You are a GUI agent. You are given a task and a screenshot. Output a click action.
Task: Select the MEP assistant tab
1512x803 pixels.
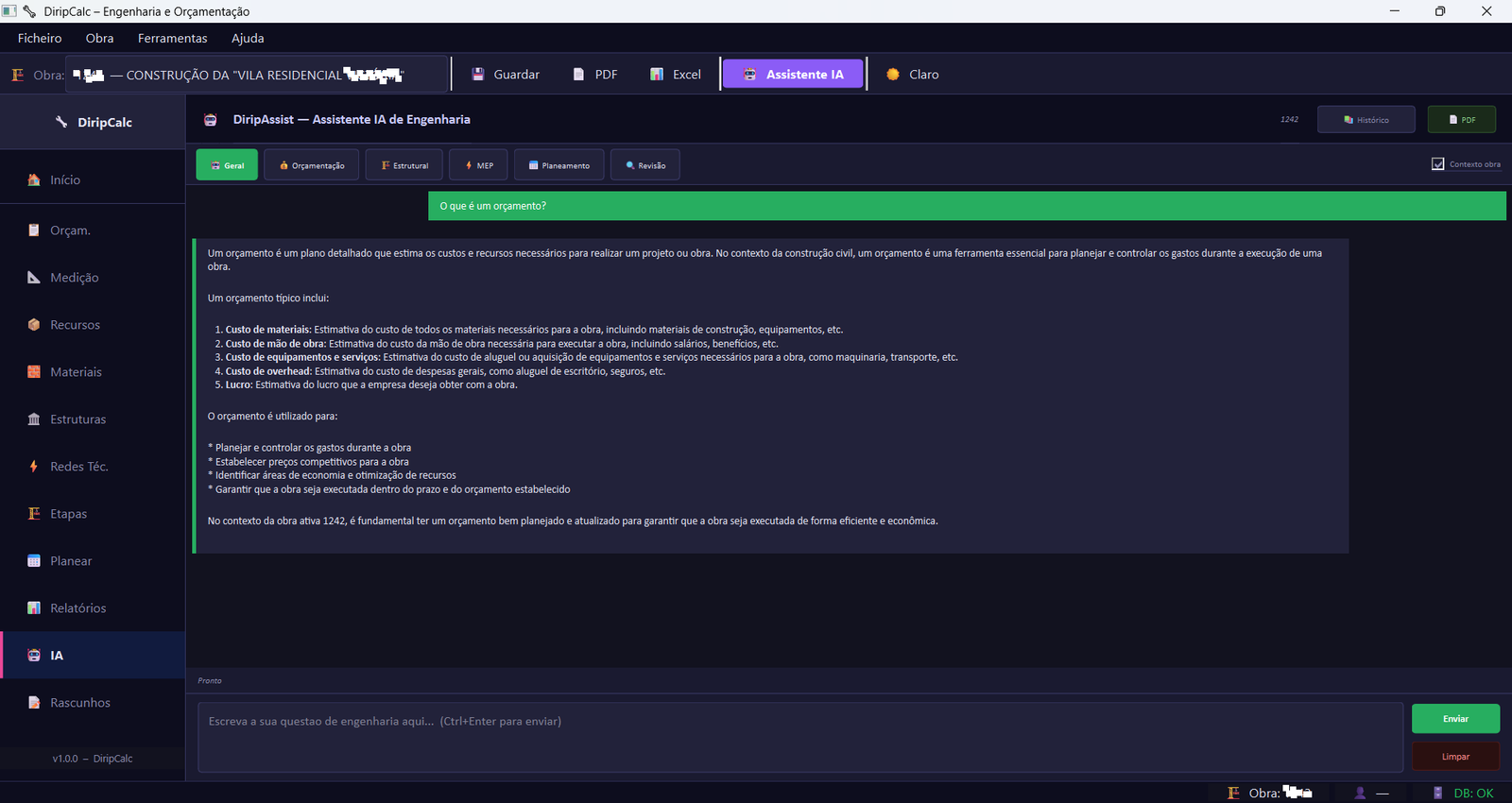pos(479,165)
